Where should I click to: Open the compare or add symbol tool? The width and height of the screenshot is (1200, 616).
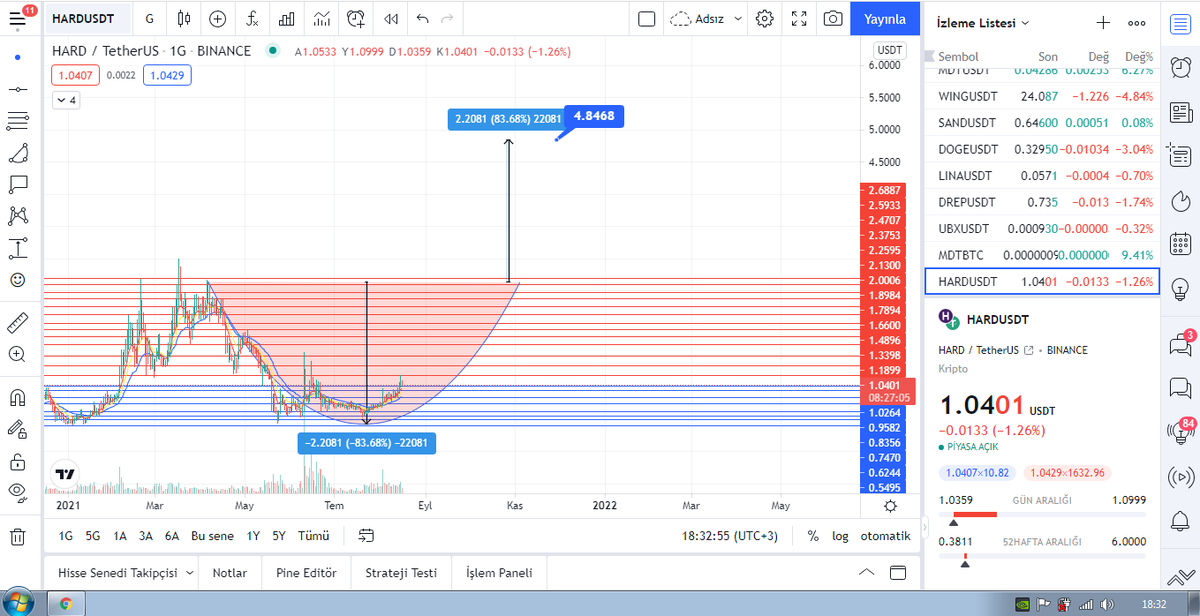[217, 19]
